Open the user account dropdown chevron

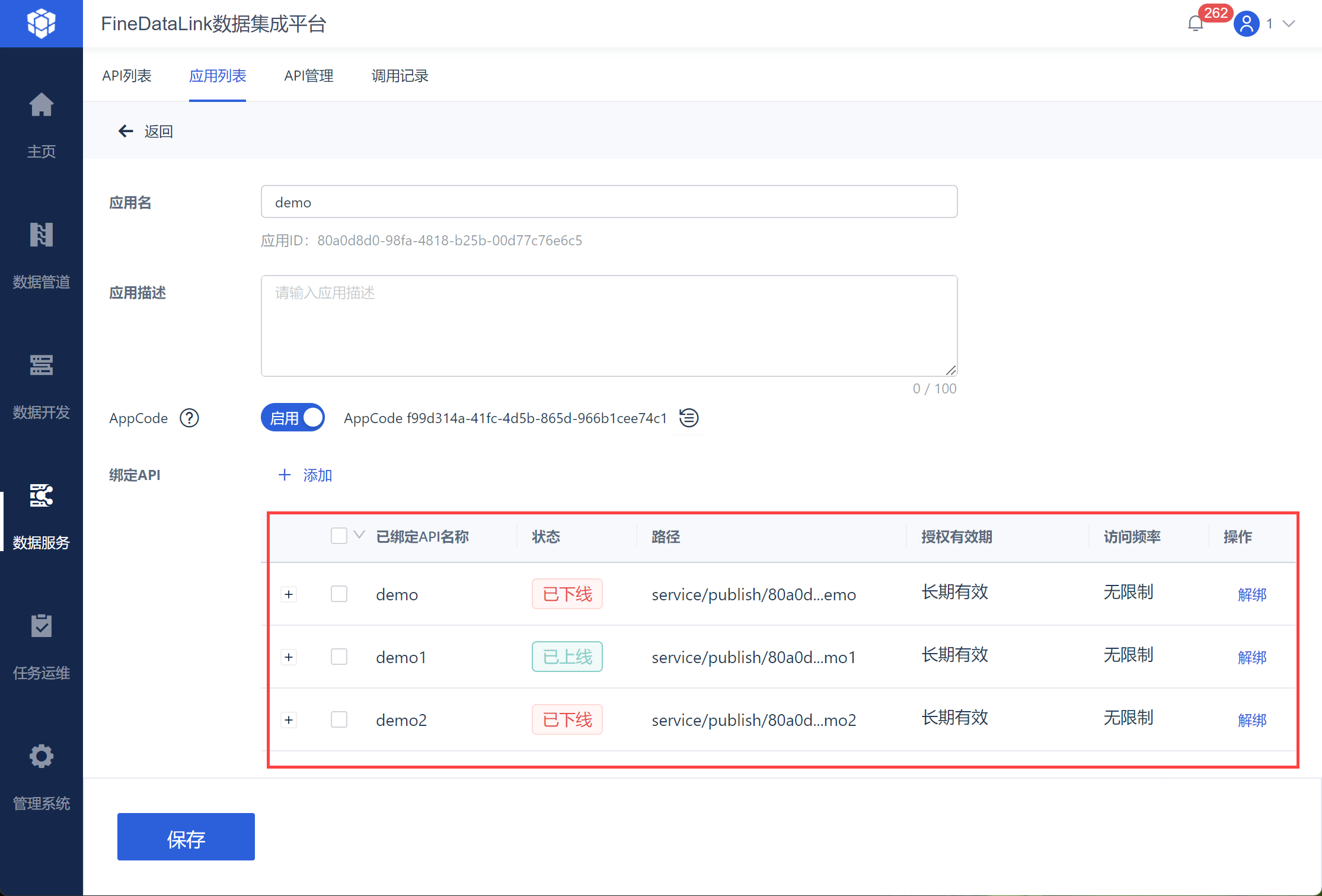pyautogui.click(x=1289, y=24)
